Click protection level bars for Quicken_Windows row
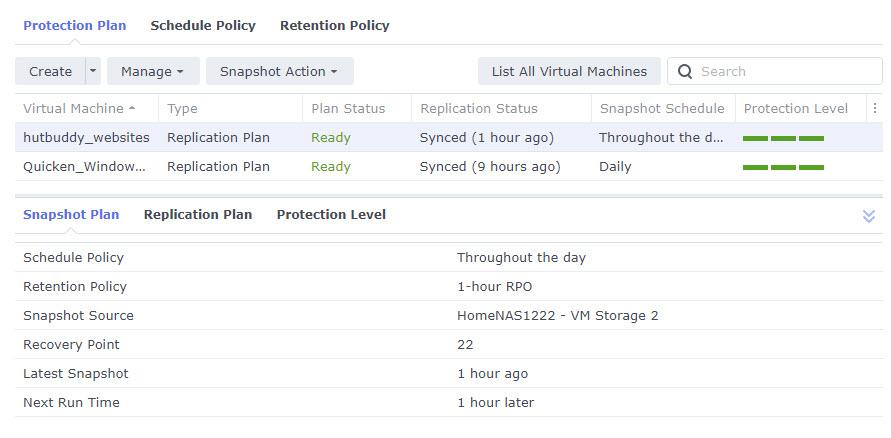The image size is (891, 438). tap(783, 167)
